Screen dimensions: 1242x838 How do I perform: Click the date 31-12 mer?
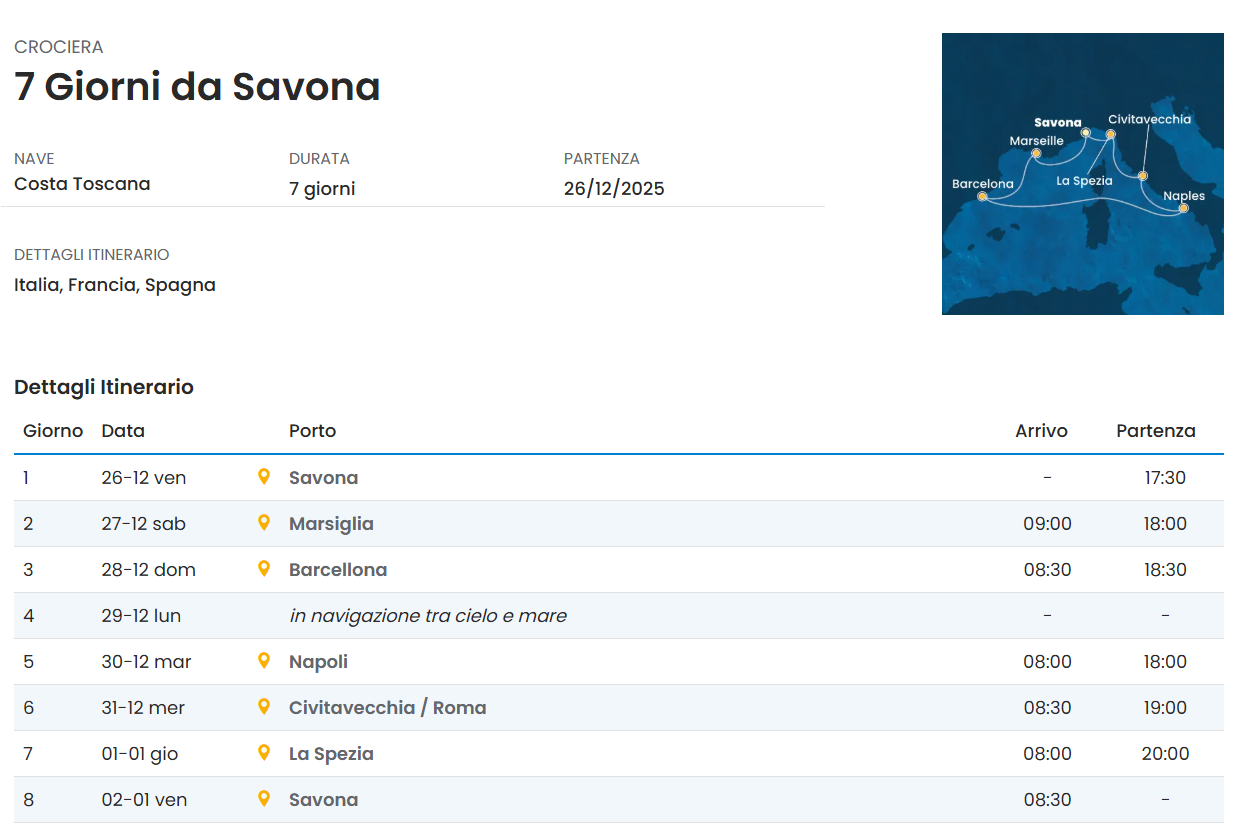point(143,708)
